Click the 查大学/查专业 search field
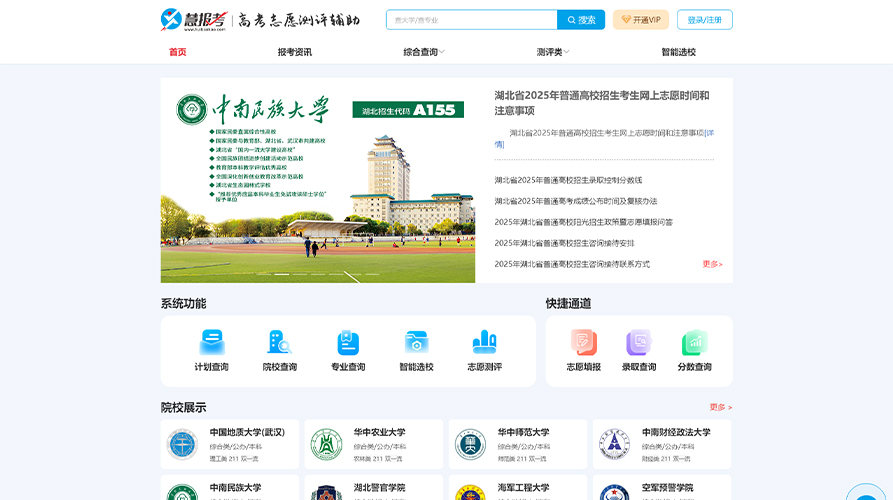This screenshot has height=500, width=893. point(472,20)
